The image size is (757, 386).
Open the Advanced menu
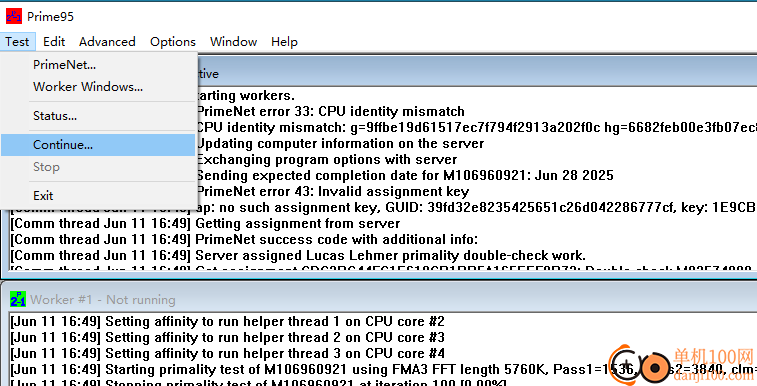tap(107, 42)
